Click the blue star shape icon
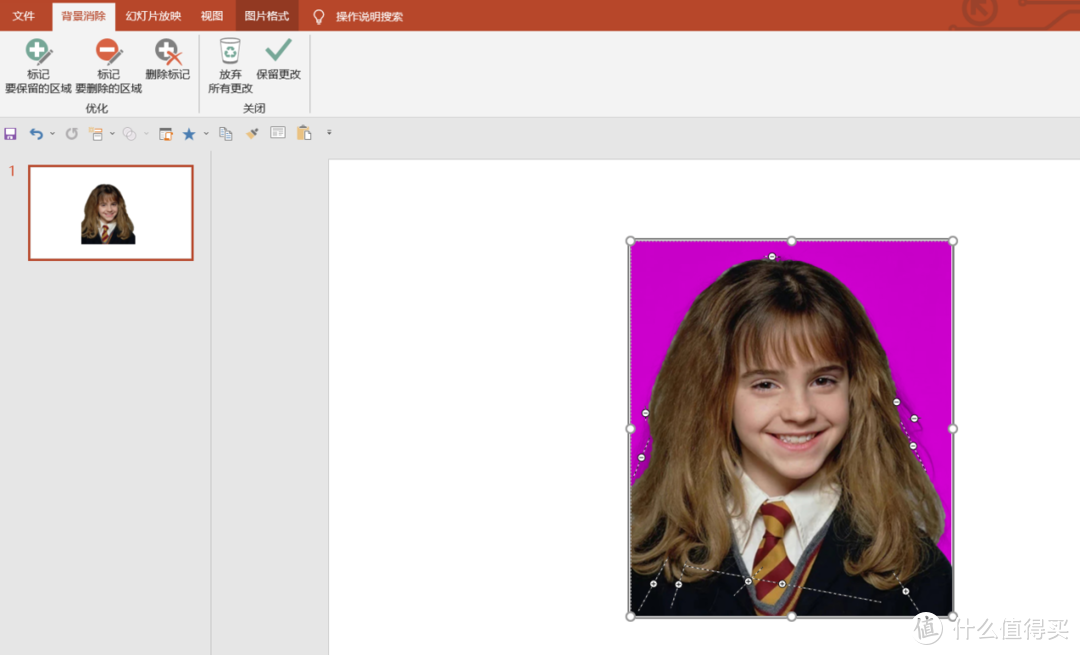The height and width of the screenshot is (655, 1080). pyautogui.click(x=189, y=134)
